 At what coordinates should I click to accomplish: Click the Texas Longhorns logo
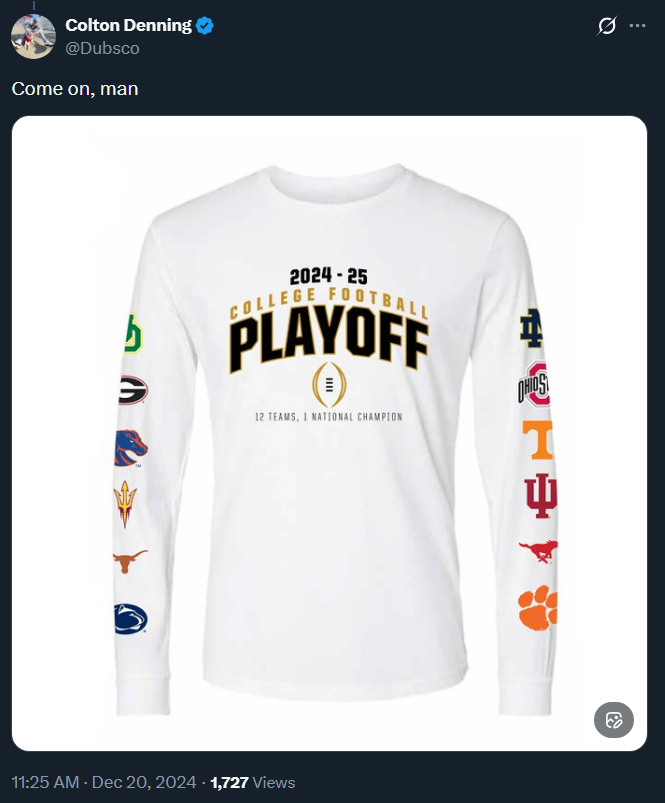coord(130,561)
